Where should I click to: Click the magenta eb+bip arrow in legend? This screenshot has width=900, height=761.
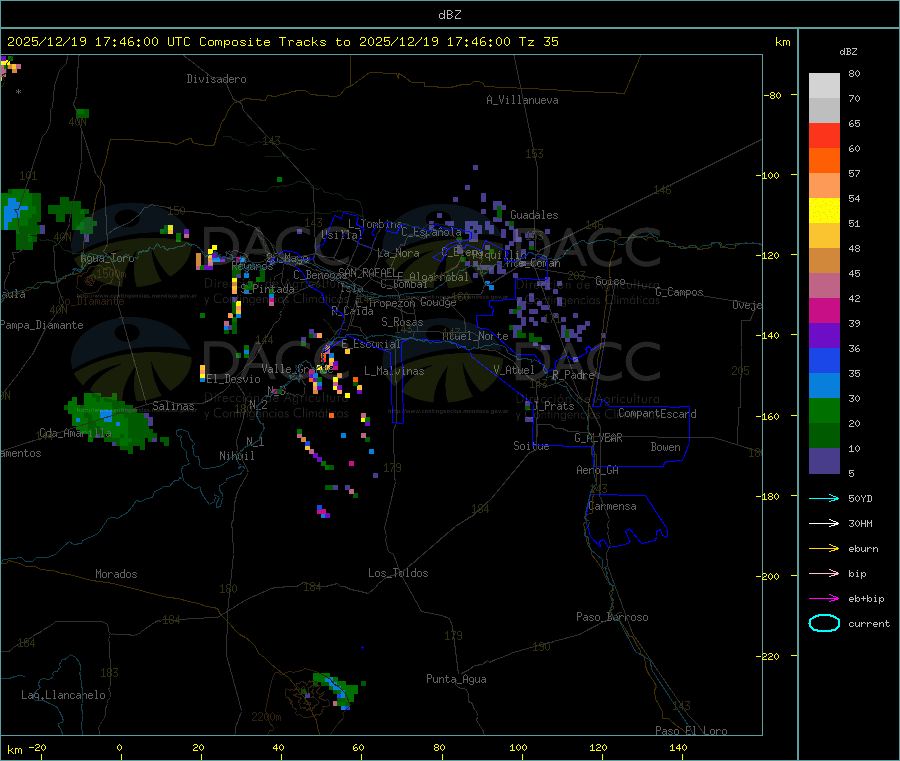(824, 599)
